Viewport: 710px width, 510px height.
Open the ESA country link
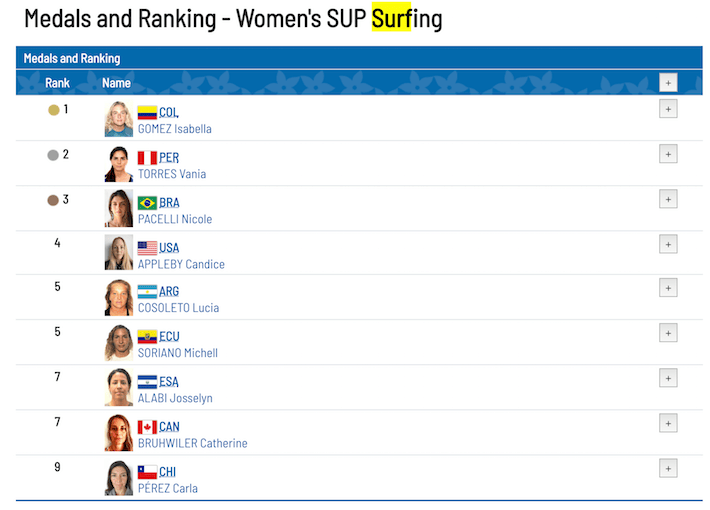point(169,382)
